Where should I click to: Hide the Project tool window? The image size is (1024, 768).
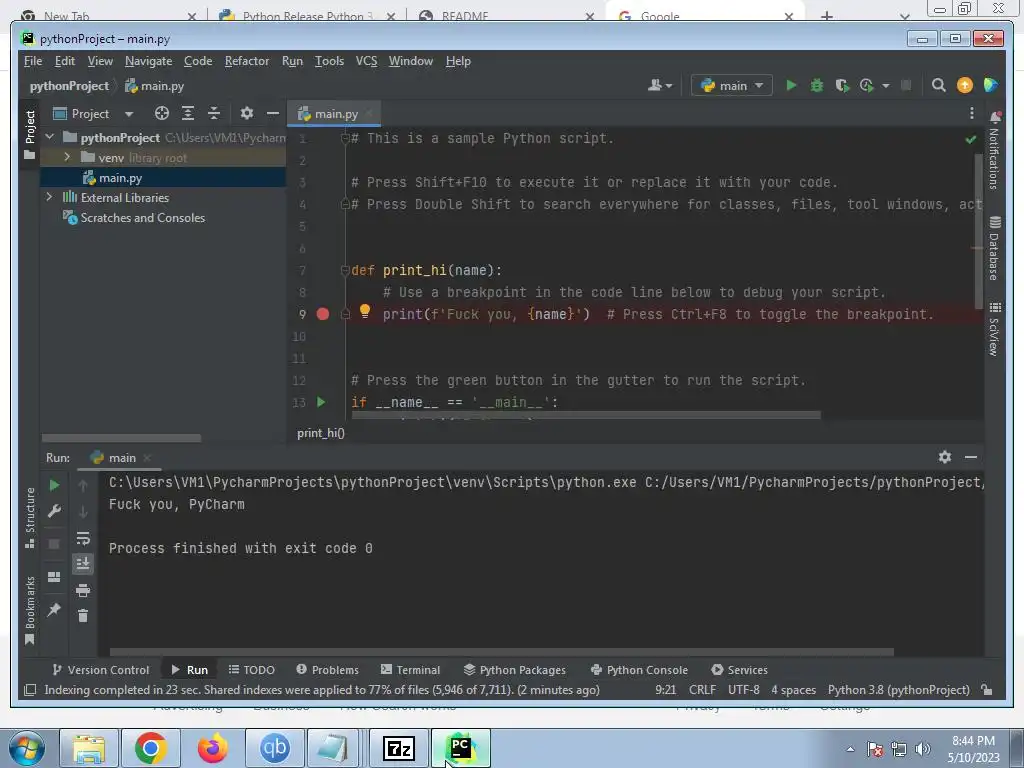coord(273,114)
